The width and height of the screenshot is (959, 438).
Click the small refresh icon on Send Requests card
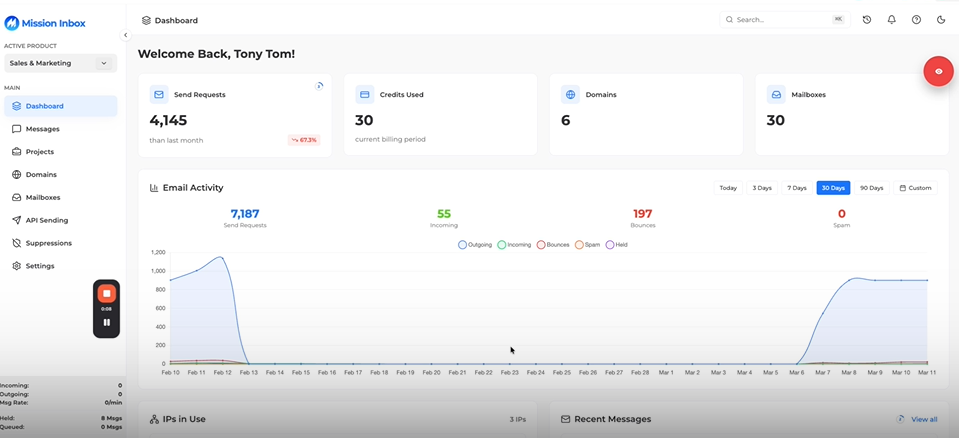tap(319, 86)
